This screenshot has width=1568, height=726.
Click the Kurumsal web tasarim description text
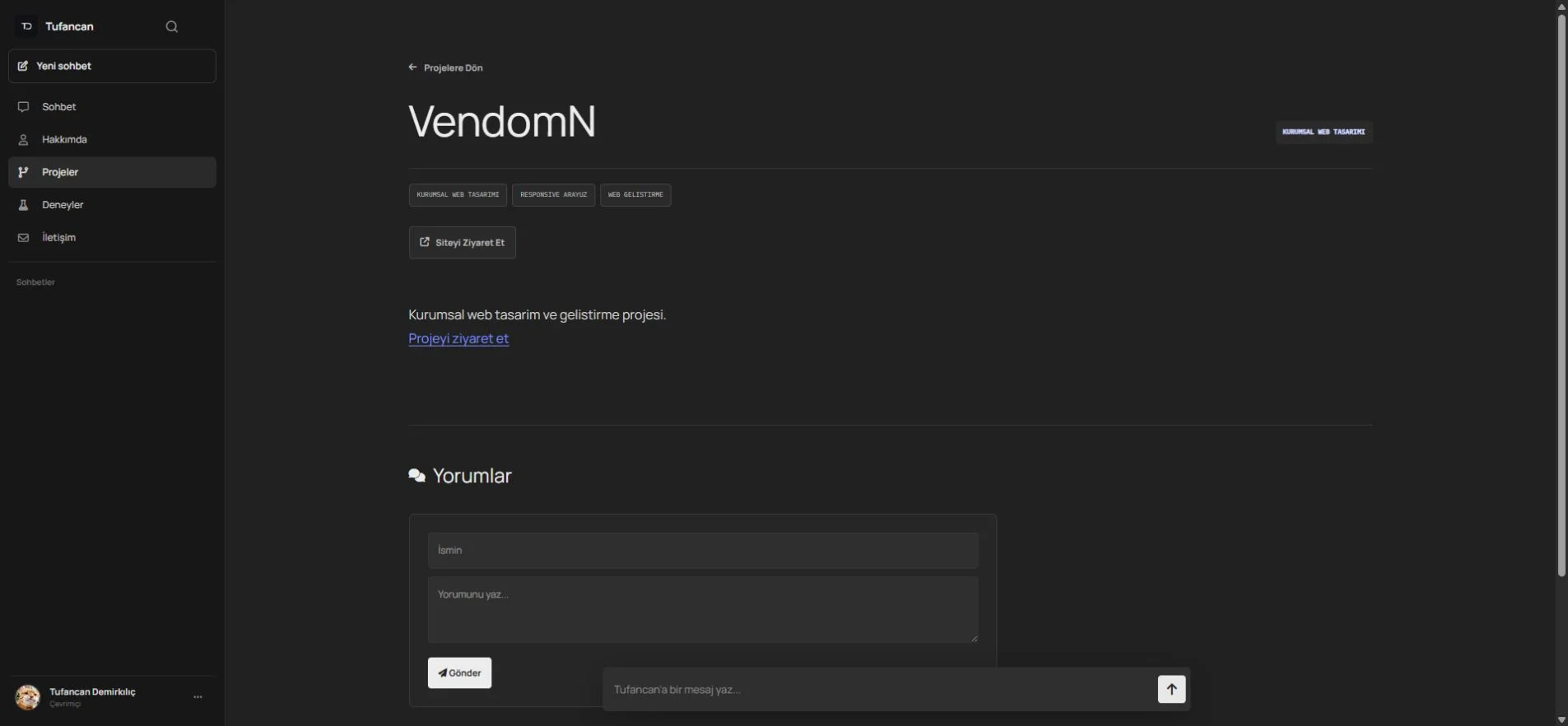(x=537, y=314)
